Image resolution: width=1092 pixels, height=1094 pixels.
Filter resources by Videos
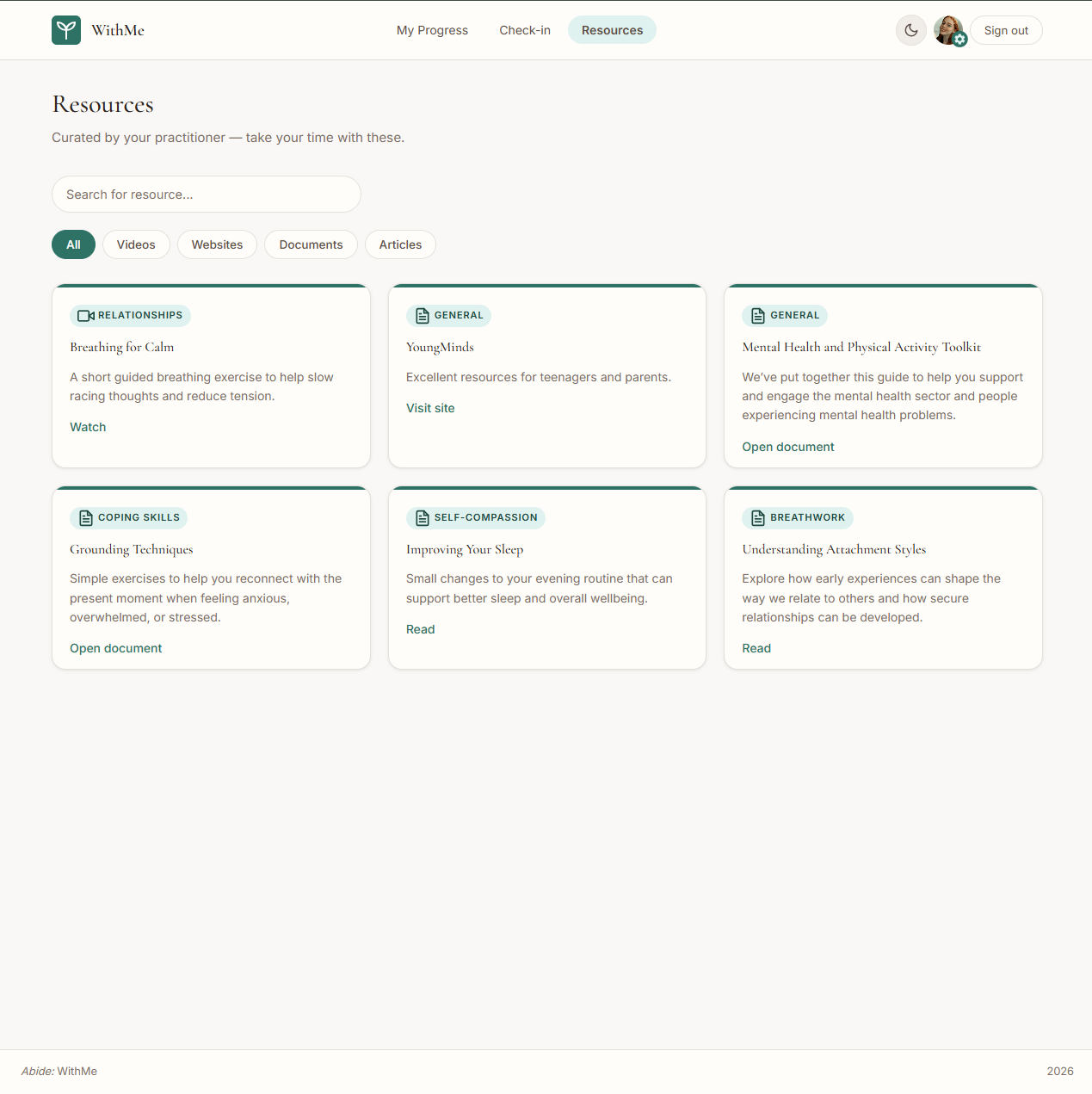pyautogui.click(x=136, y=244)
